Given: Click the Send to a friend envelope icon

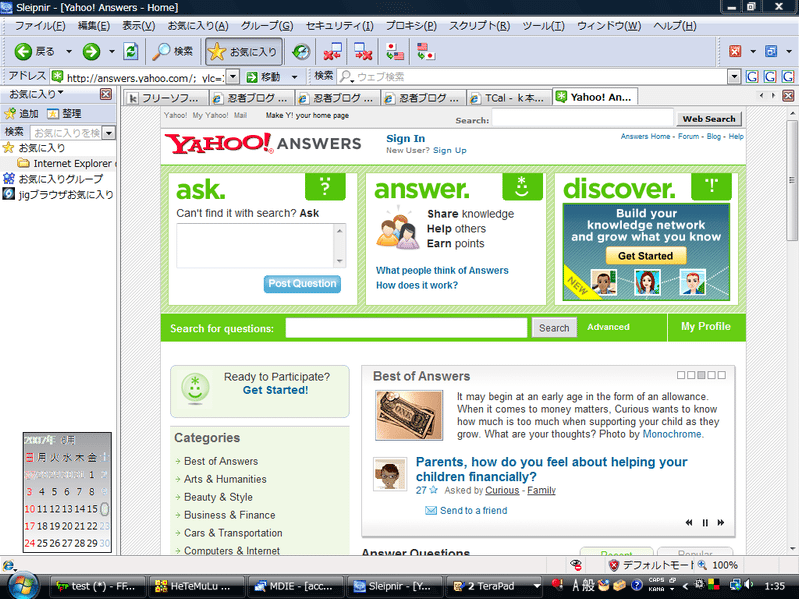Looking at the screenshot, I should [431, 510].
